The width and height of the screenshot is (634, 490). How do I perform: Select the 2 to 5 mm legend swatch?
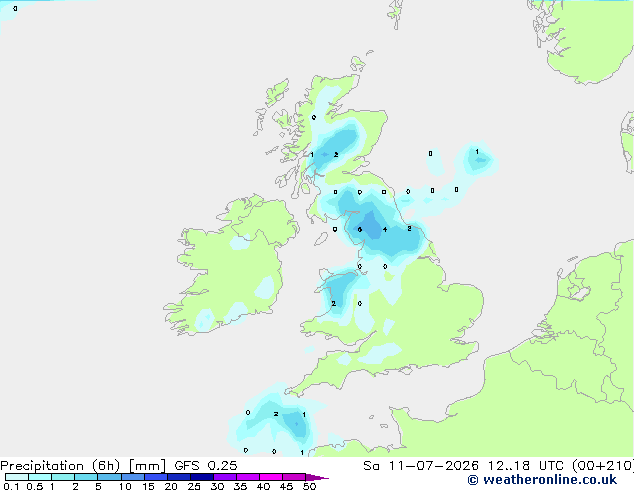pos(86,477)
